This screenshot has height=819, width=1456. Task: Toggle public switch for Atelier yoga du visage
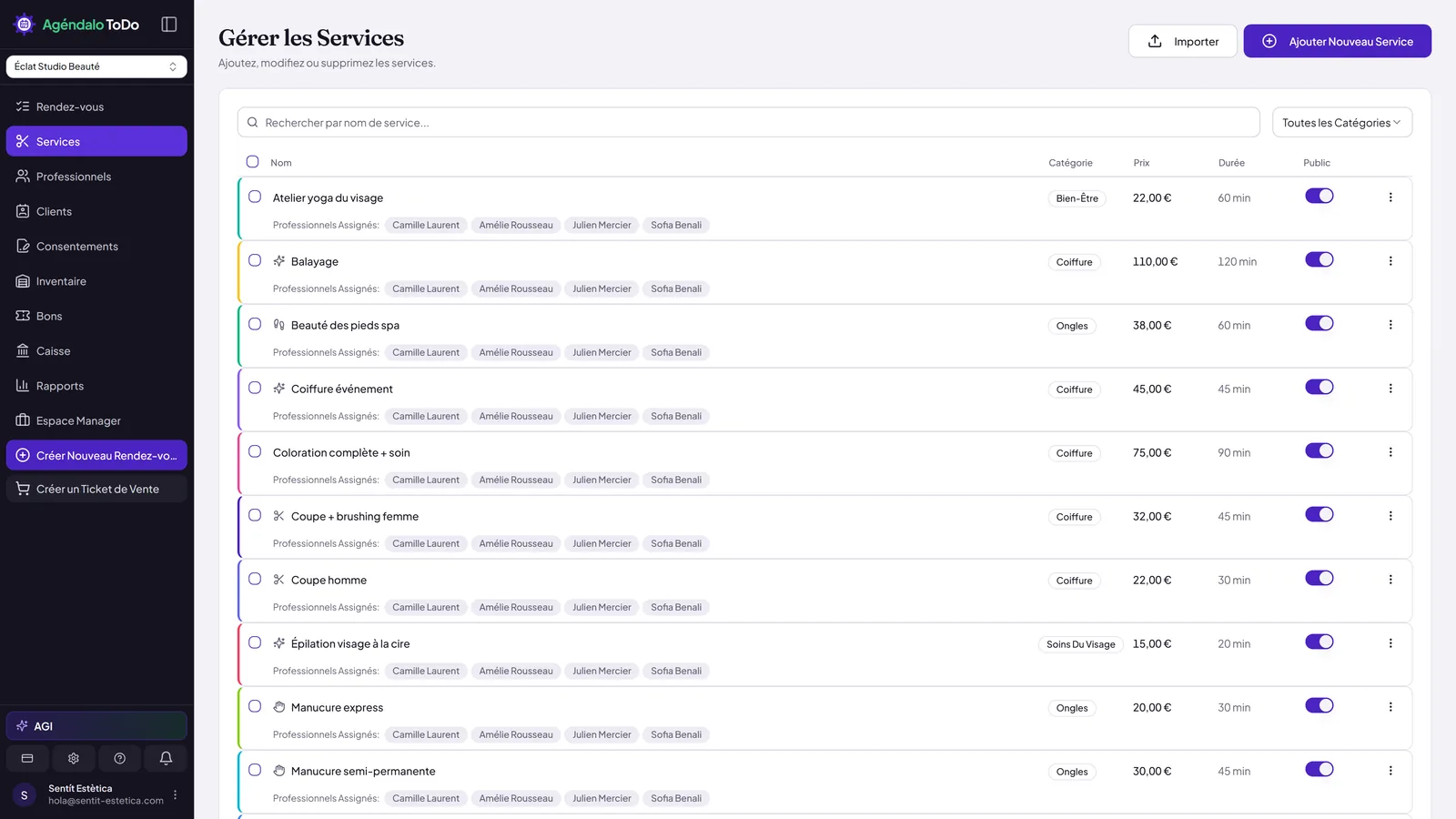[x=1319, y=196]
